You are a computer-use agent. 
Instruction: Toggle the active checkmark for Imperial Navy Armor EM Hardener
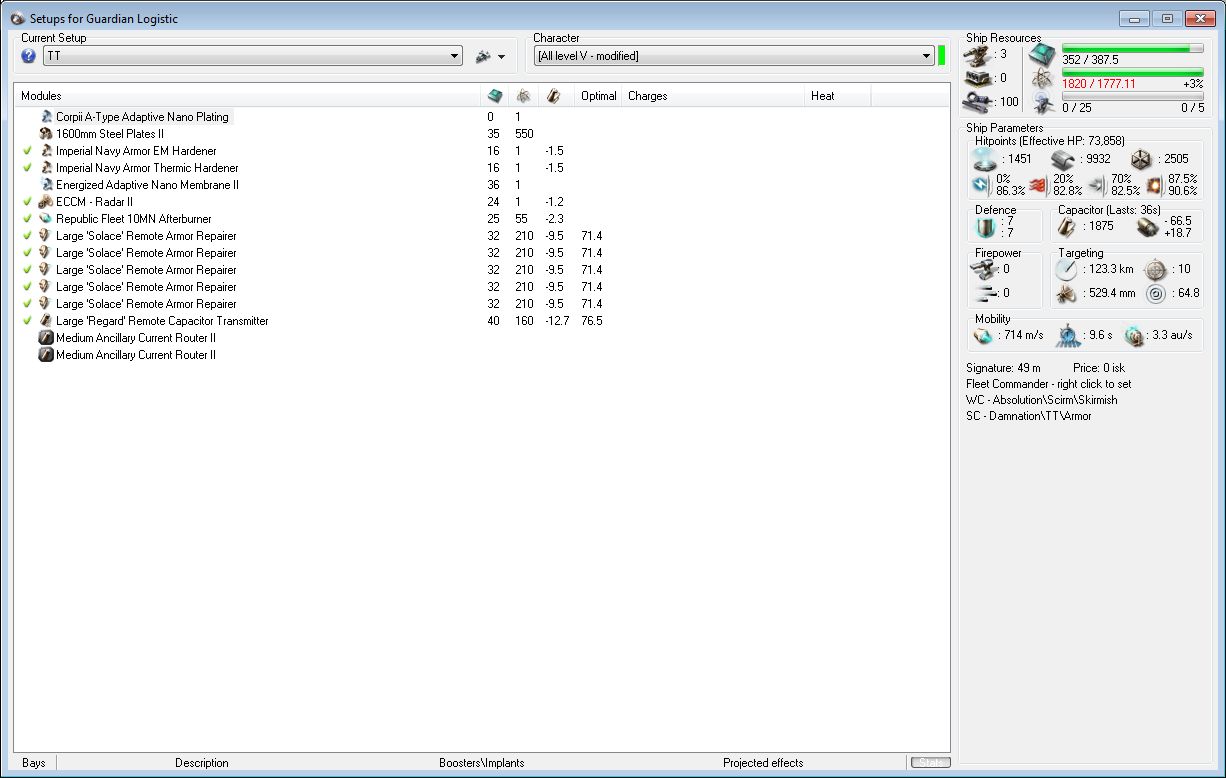pos(27,151)
